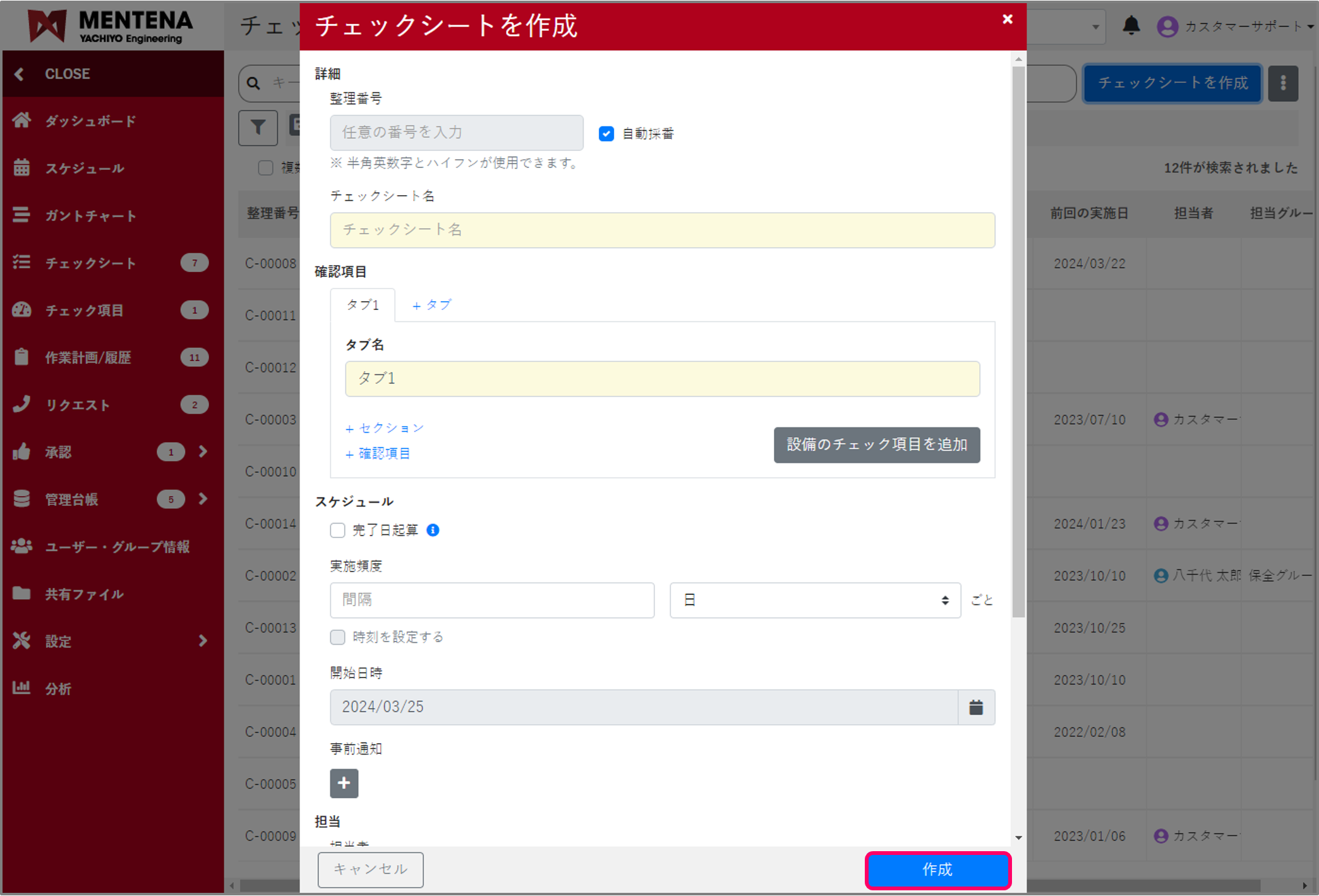Open the calendar picker for 開始日時

pos(975,707)
